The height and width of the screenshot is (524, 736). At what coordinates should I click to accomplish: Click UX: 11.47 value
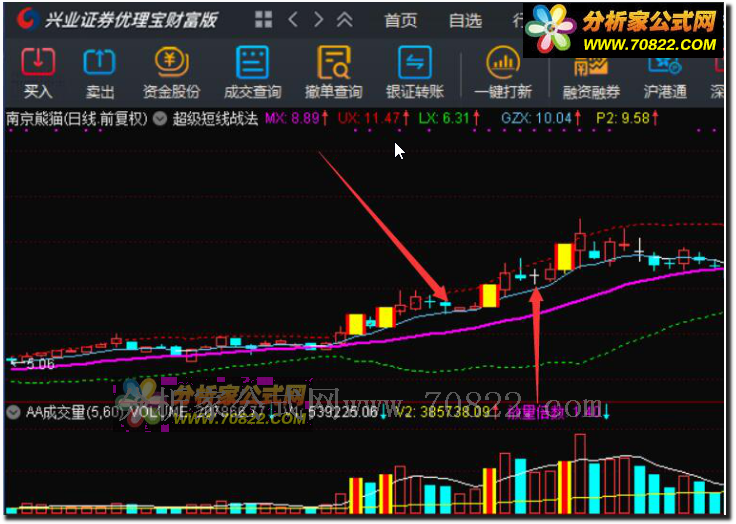point(373,118)
